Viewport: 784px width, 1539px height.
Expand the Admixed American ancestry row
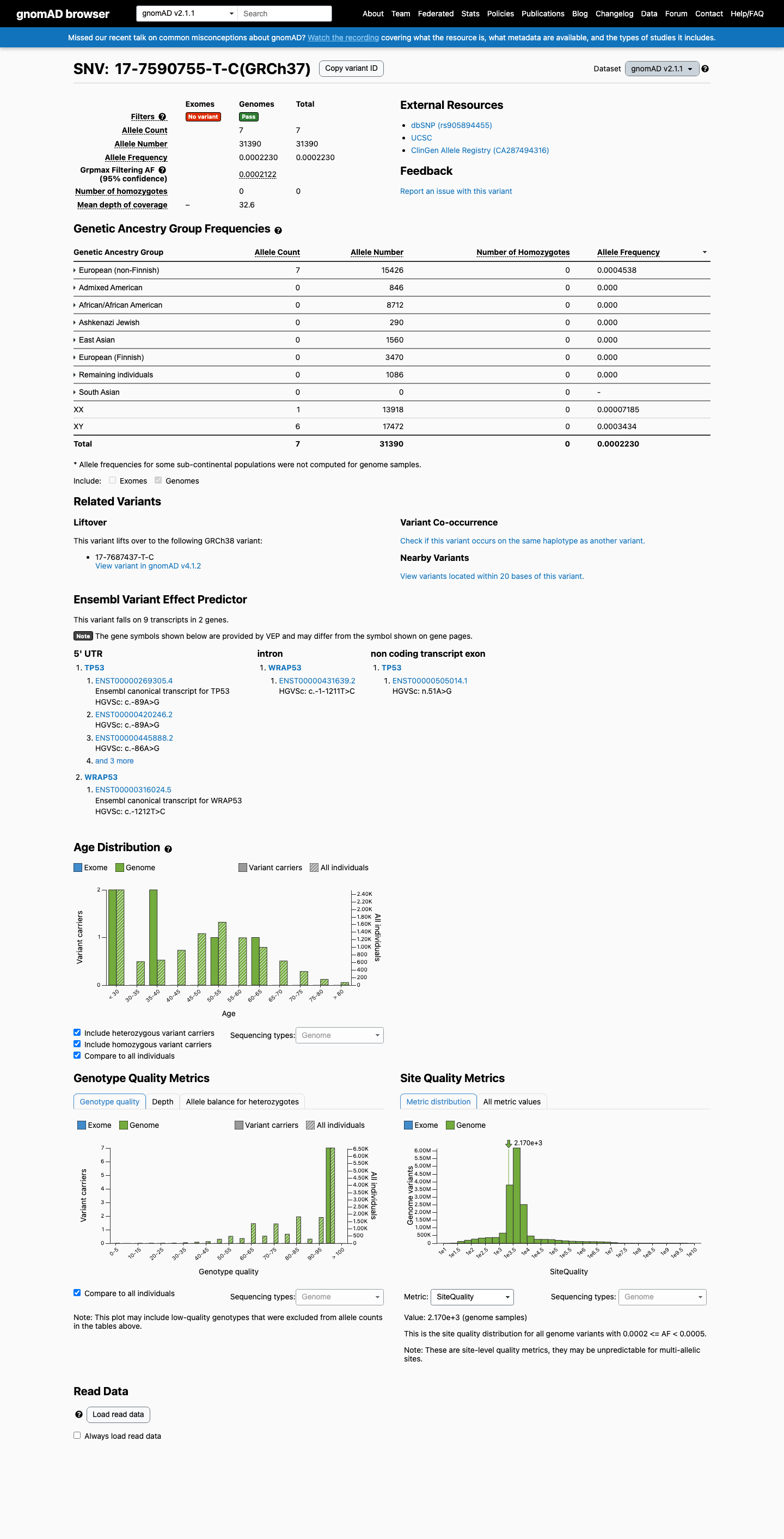pyautogui.click(x=108, y=288)
